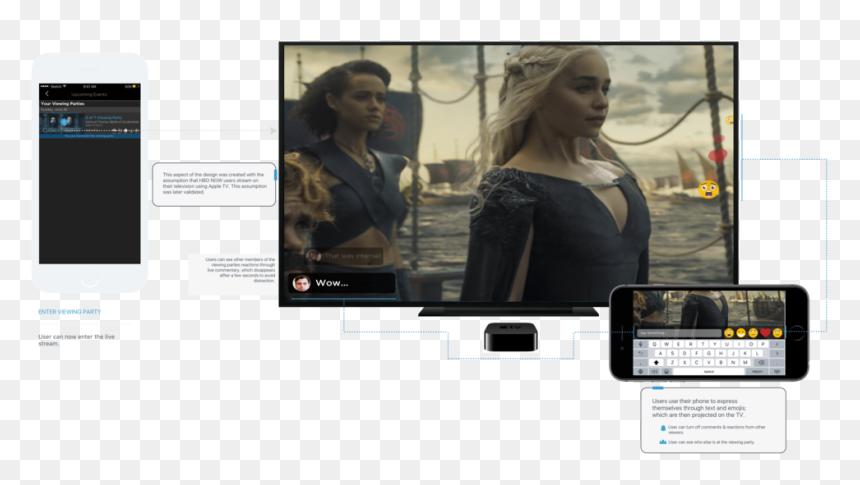
Task: Tap the microphone dictation key
Action: [x=641, y=344]
